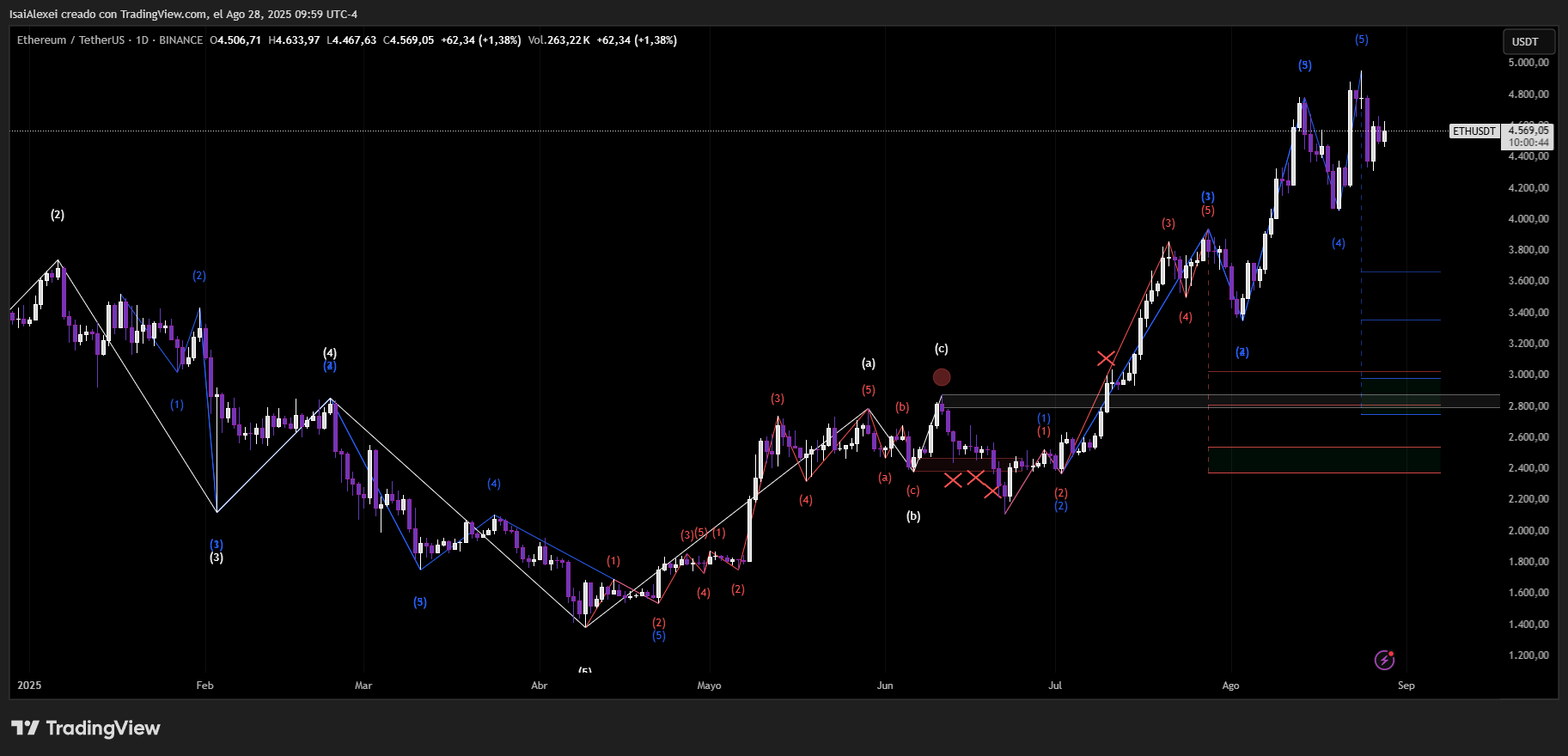Screen dimensions: 1568x756
Task: Select the rightmost red X below June consolidation
Action: (993, 490)
